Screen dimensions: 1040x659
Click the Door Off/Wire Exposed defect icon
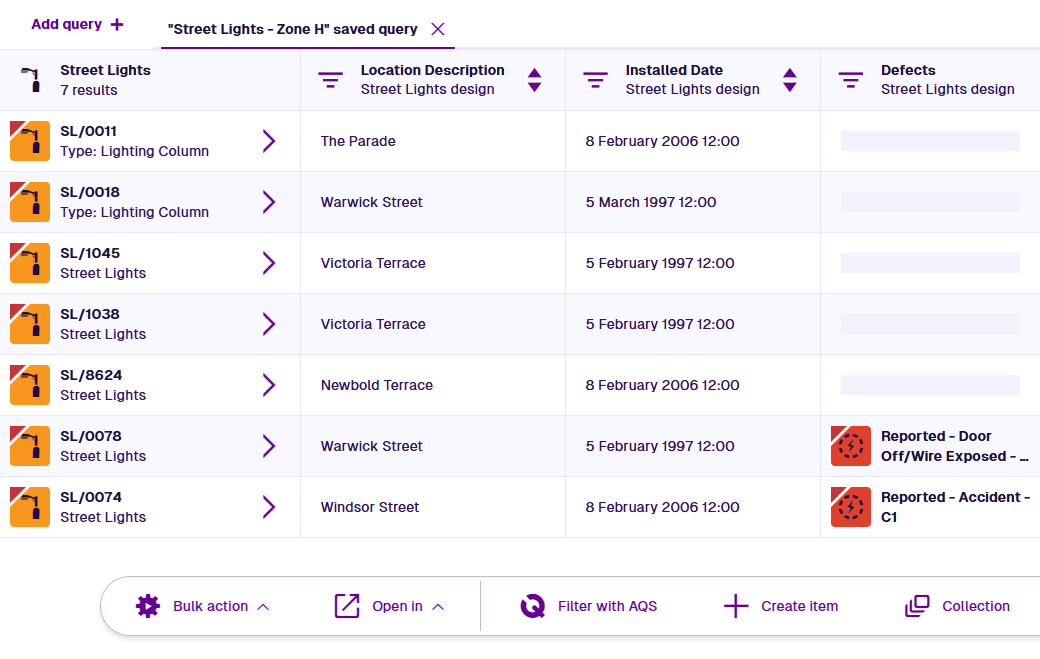click(x=851, y=446)
